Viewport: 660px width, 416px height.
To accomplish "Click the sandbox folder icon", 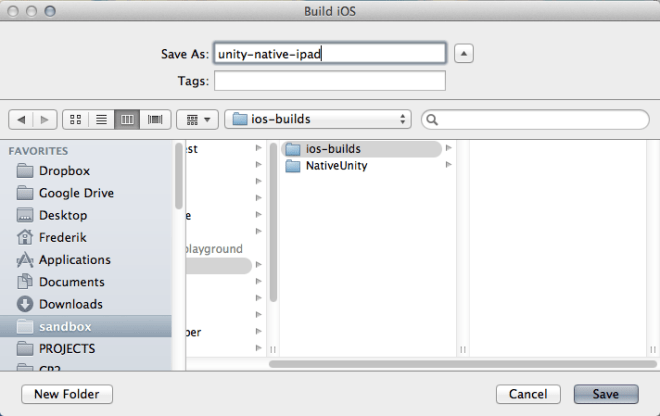I will click(x=25, y=326).
